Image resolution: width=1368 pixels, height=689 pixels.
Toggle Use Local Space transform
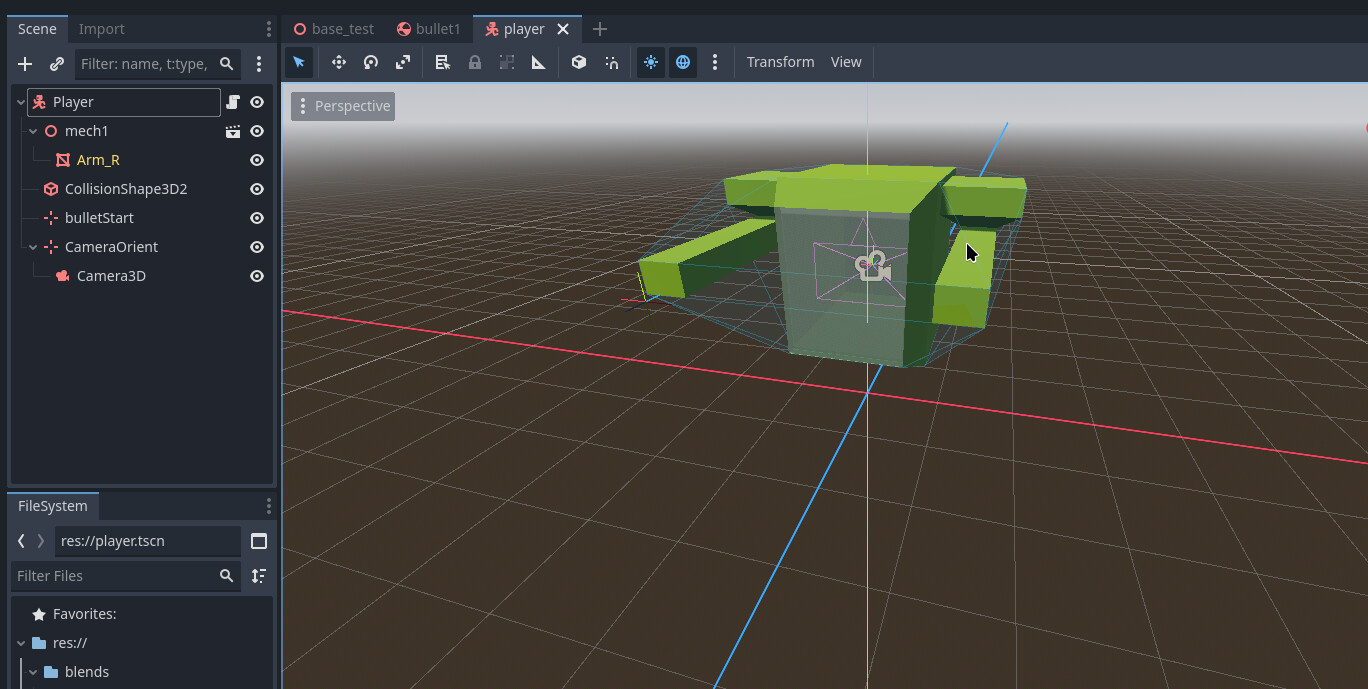point(578,62)
